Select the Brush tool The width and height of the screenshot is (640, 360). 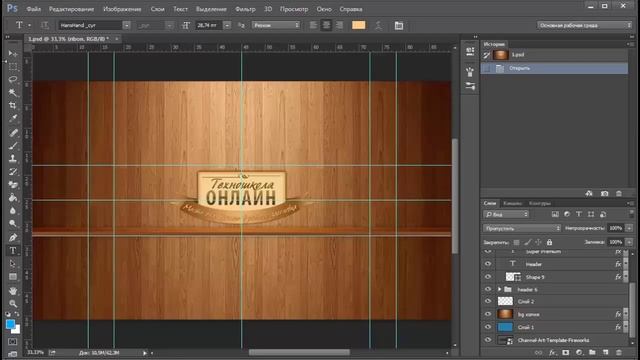[x=13, y=145]
